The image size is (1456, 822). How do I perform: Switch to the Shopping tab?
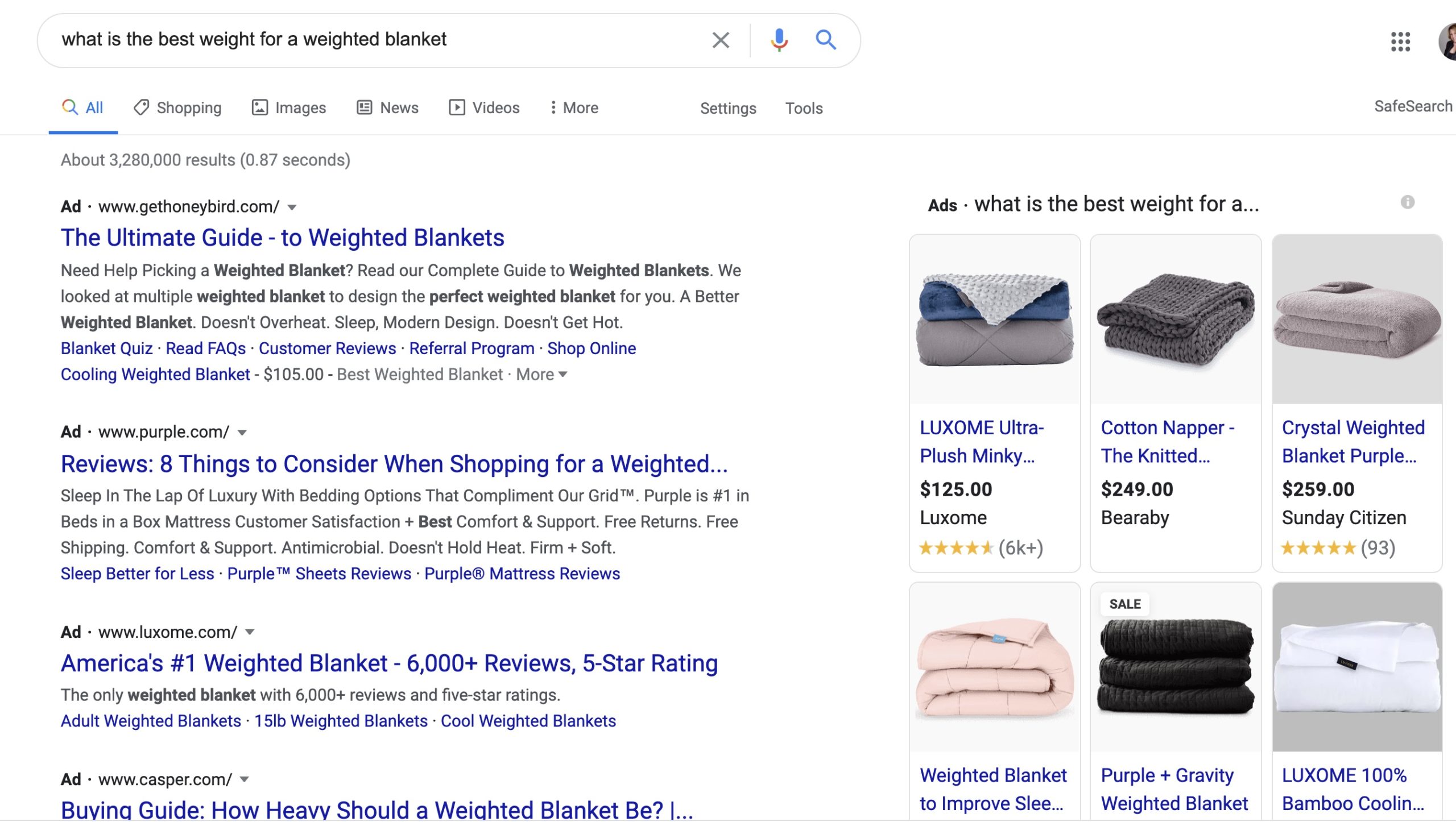pyautogui.click(x=177, y=108)
